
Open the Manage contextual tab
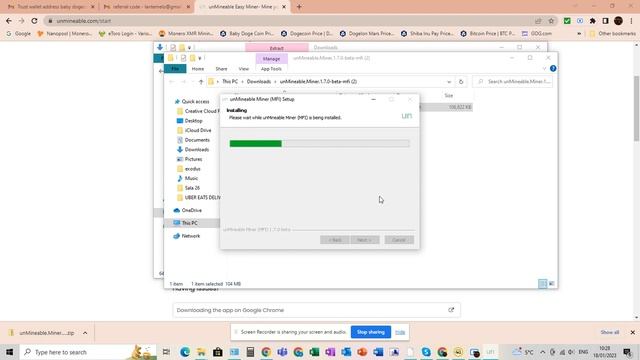(x=271, y=59)
